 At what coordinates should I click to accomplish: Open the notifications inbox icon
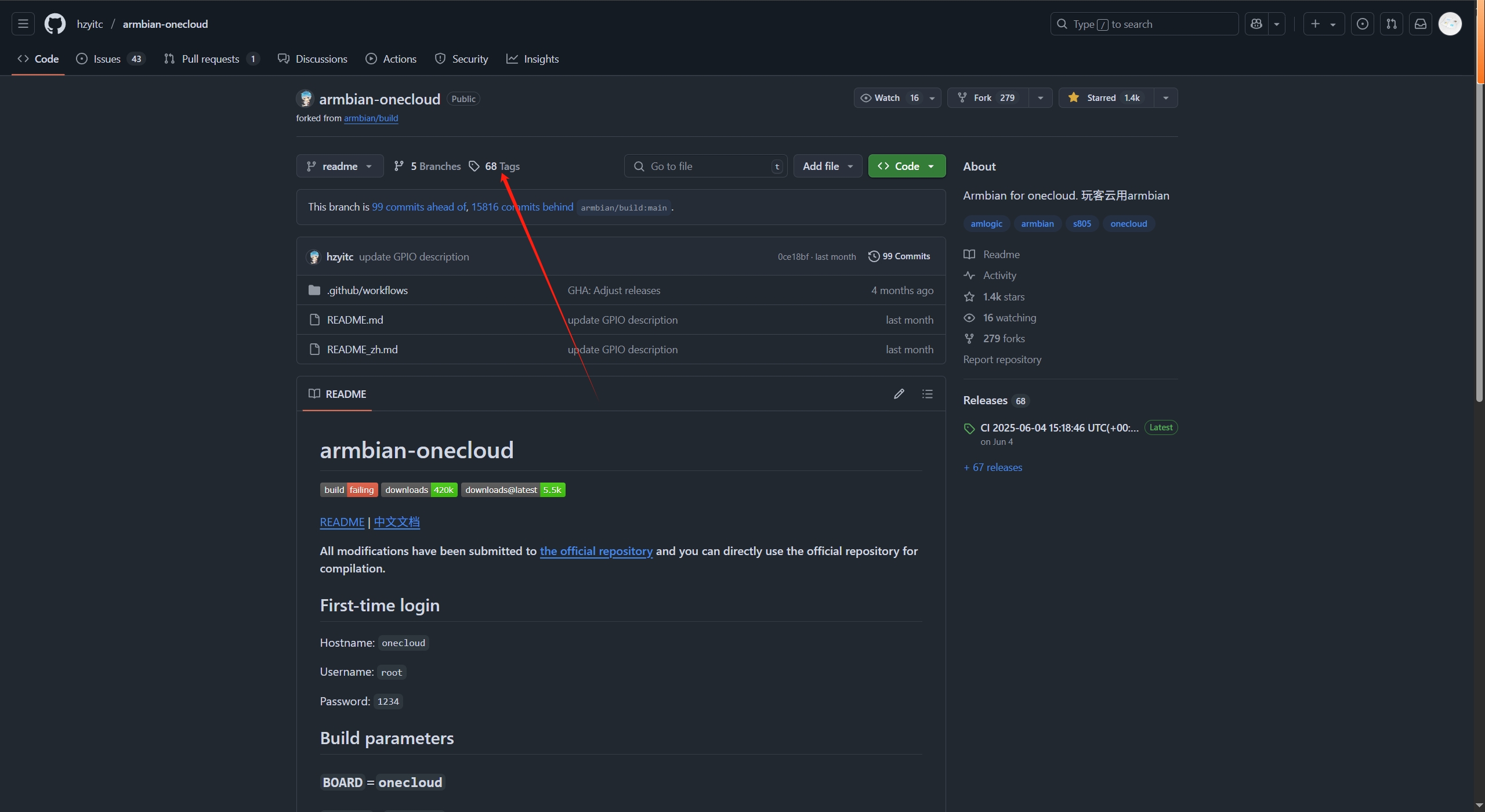(x=1421, y=24)
